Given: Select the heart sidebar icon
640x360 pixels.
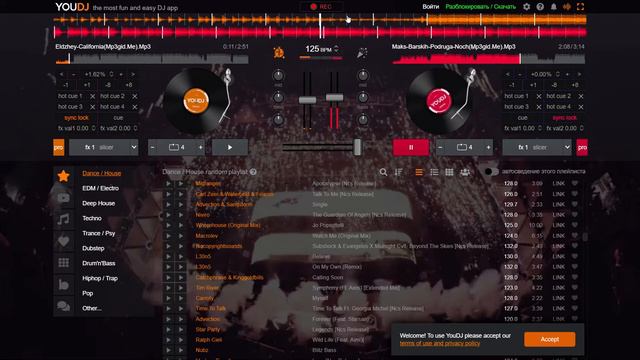Looking at the screenshot, I should [63, 241].
